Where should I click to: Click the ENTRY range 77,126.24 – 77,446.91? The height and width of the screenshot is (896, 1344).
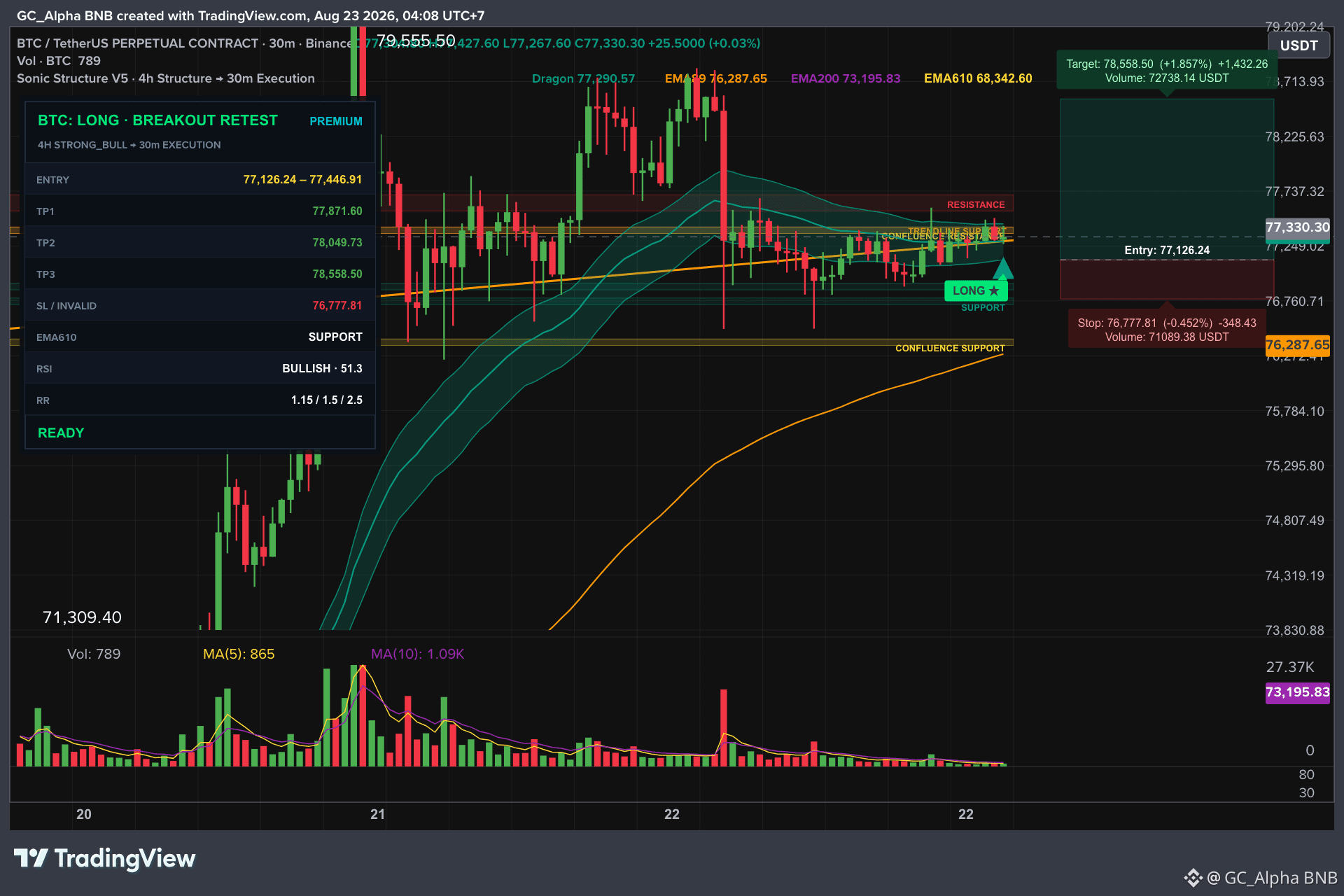302,180
